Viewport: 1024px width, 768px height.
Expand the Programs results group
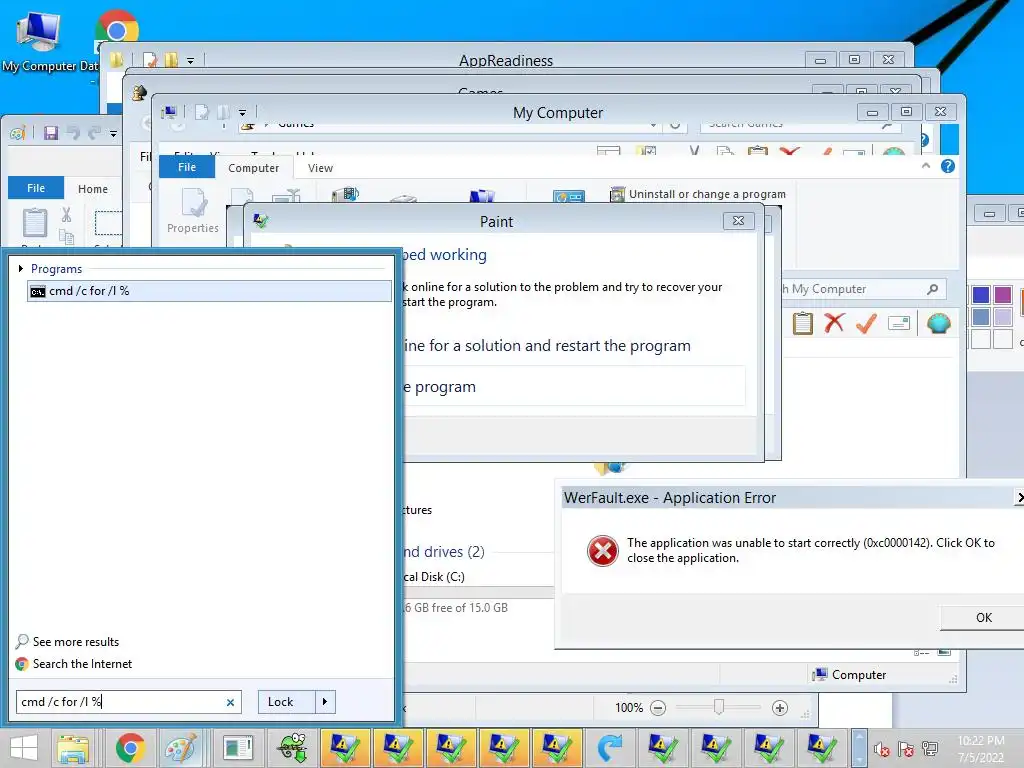tap(21, 268)
